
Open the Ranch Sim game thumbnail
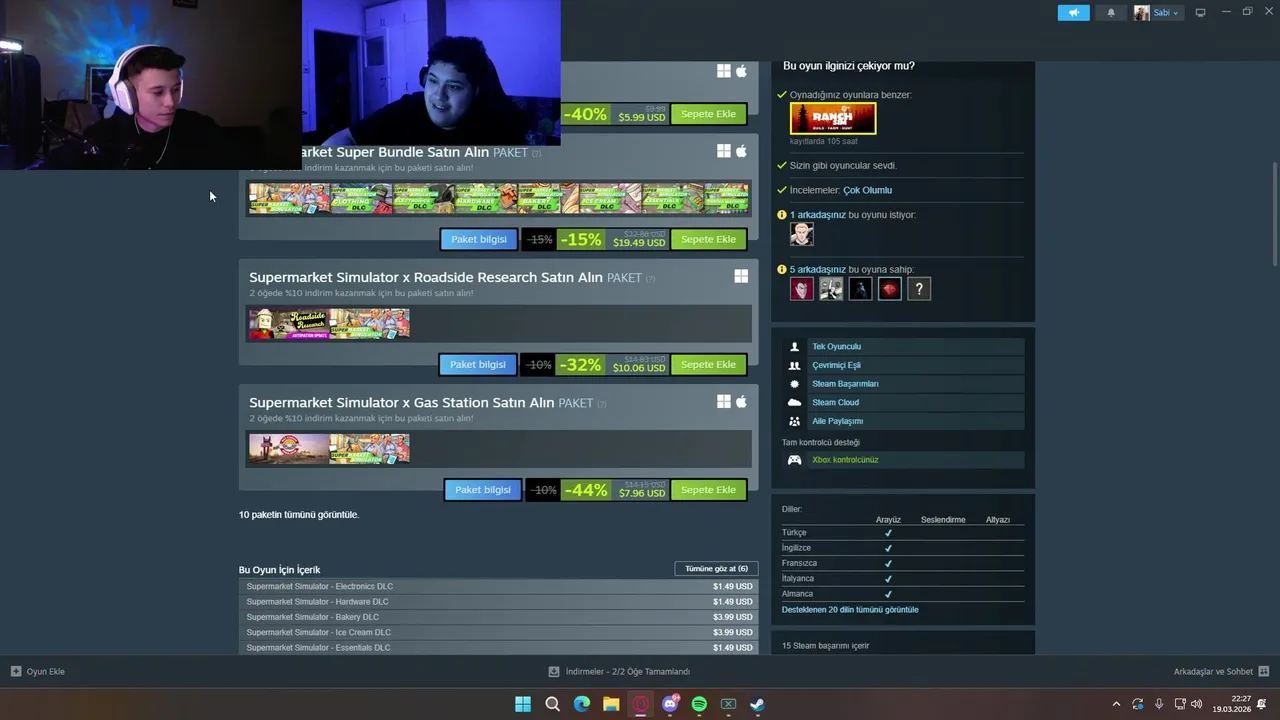coord(833,118)
